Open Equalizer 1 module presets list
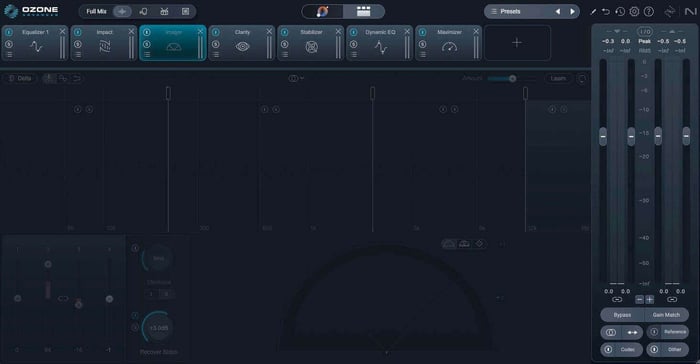The width and height of the screenshot is (700, 364). click(9, 54)
